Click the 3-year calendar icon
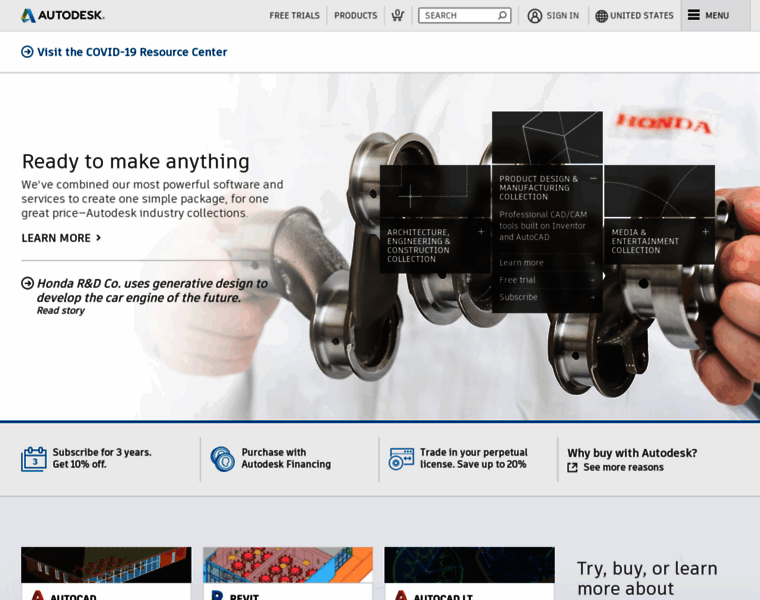This screenshot has width=760, height=600. (x=33, y=458)
